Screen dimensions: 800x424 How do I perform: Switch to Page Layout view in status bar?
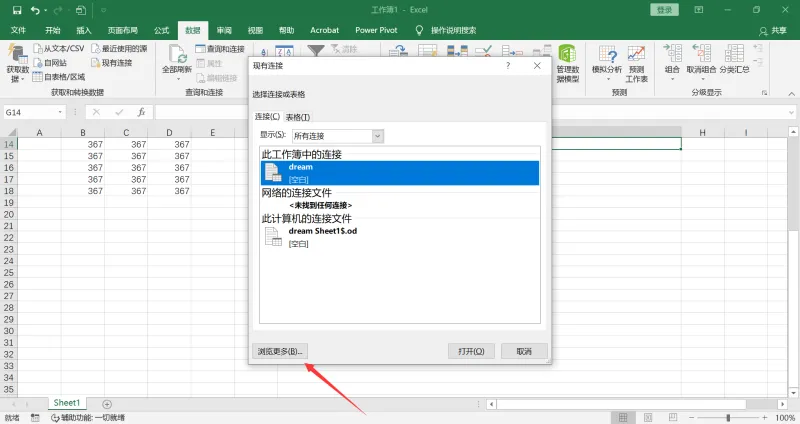[648, 418]
